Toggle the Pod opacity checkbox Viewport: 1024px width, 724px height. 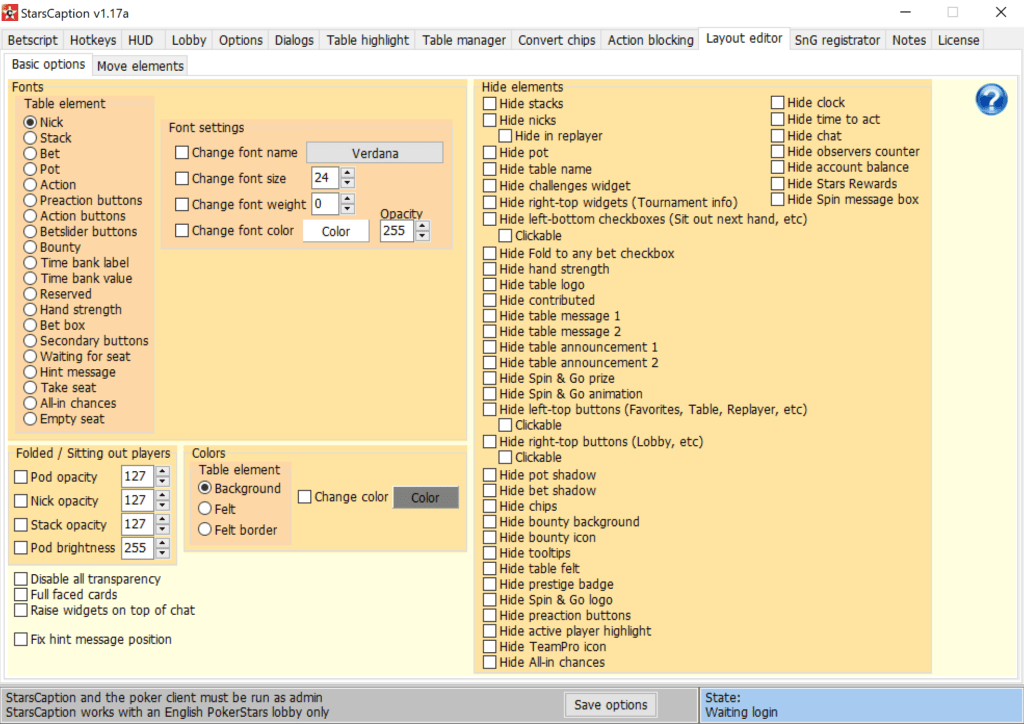21,477
